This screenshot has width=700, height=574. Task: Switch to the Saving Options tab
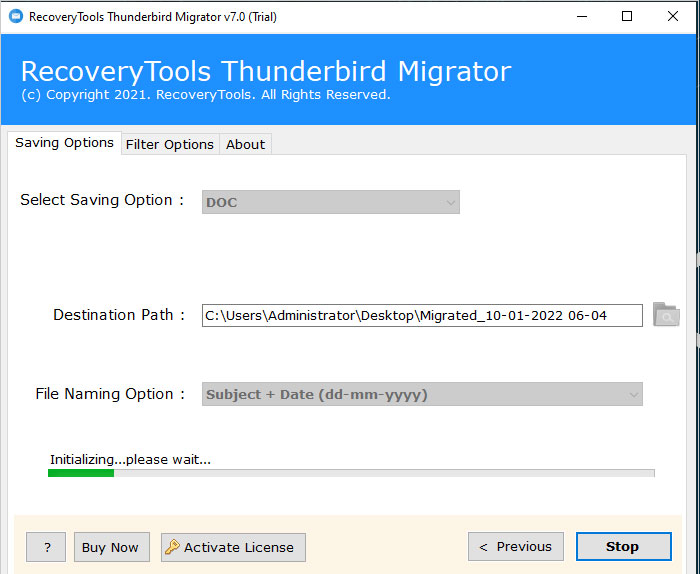tap(64, 143)
